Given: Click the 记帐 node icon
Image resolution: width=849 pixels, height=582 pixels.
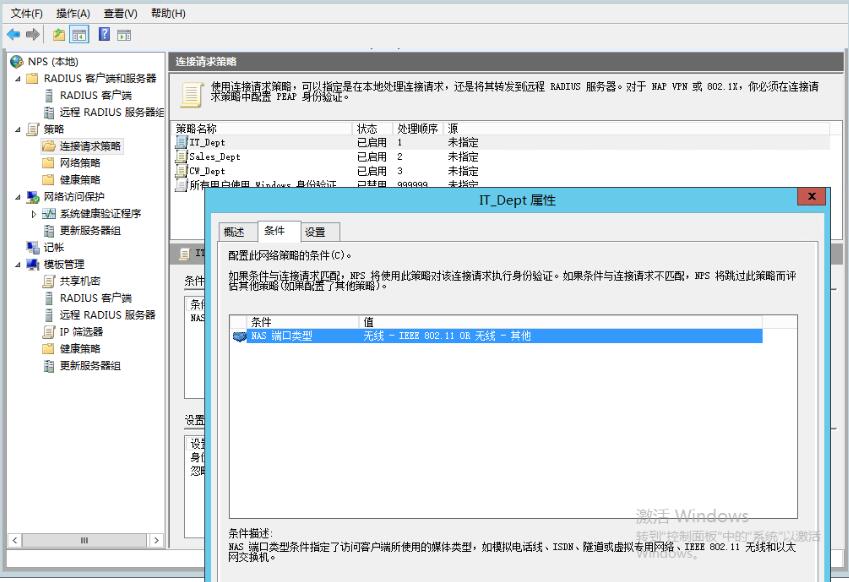Looking at the screenshot, I should coord(32,247).
